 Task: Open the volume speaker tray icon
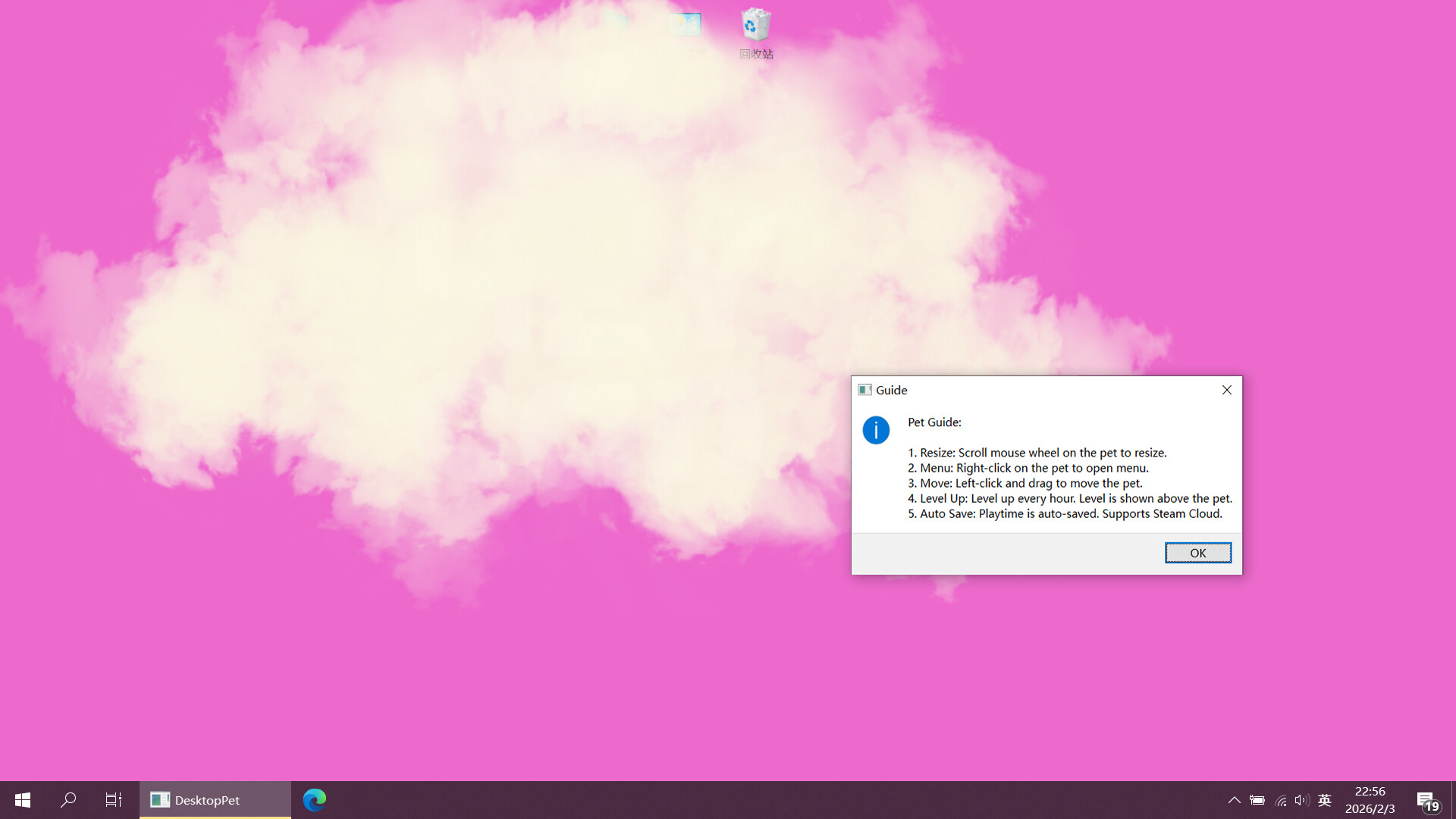coord(1302,800)
